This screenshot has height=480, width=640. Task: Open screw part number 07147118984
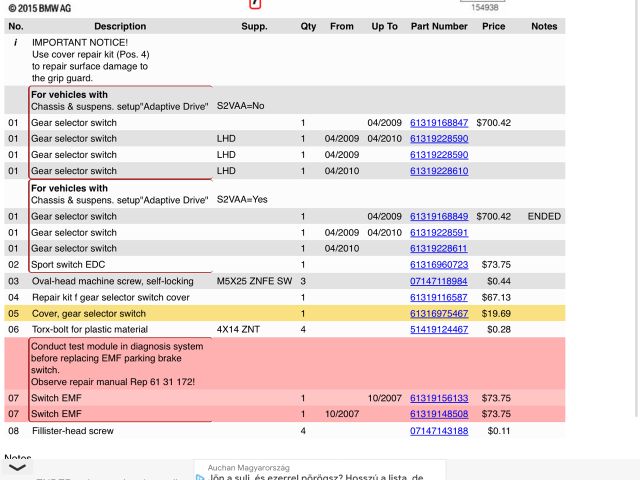(438, 281)
